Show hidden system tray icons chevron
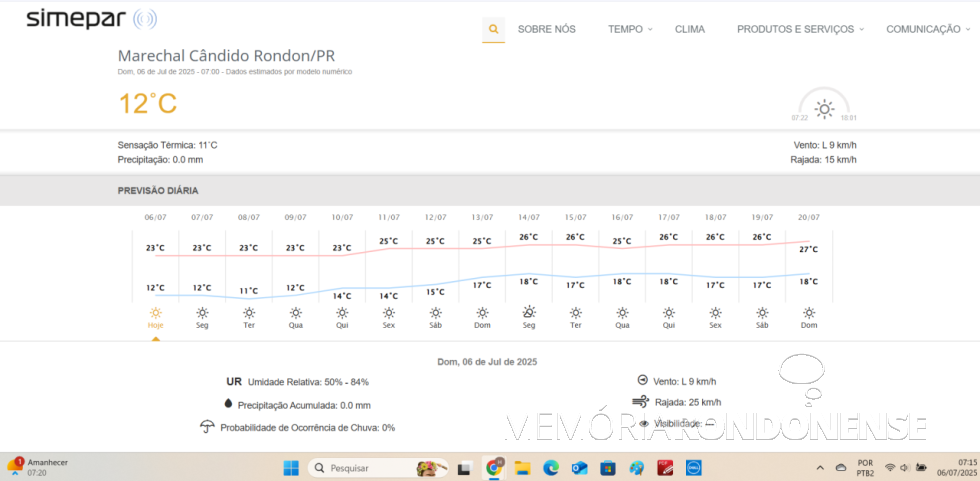Image resolution: width=980 pixels, height=481 pixels. [x=819, y=467]
